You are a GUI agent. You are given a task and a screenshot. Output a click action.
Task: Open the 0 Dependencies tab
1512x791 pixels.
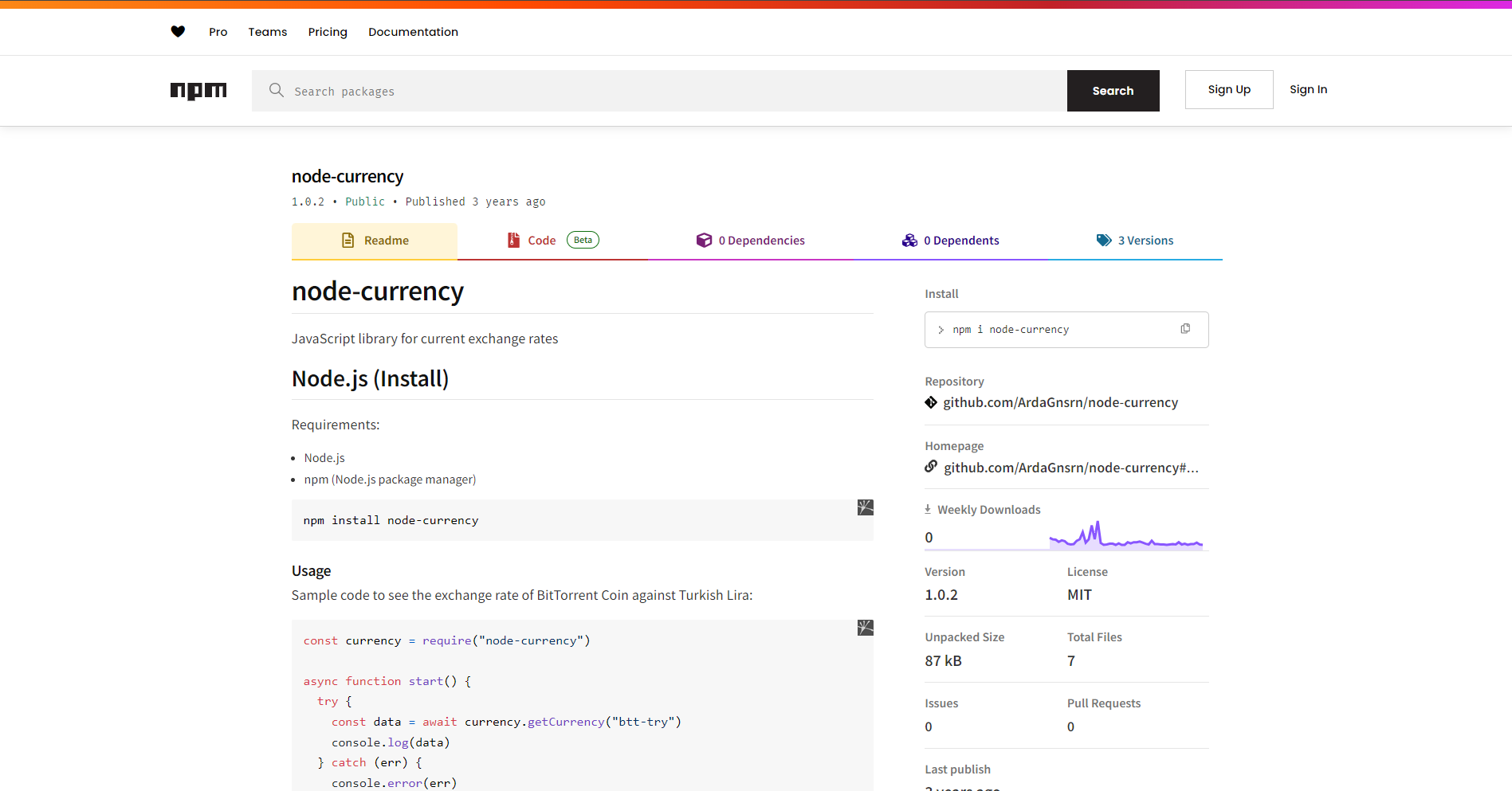coord(751,241)
